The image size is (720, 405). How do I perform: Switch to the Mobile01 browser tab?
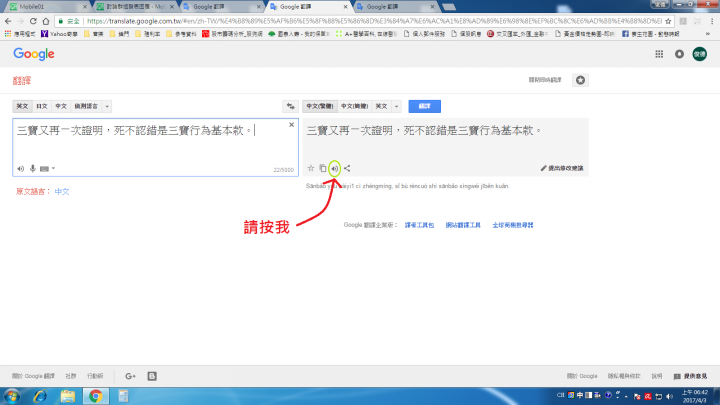click(x=46, y=6)
